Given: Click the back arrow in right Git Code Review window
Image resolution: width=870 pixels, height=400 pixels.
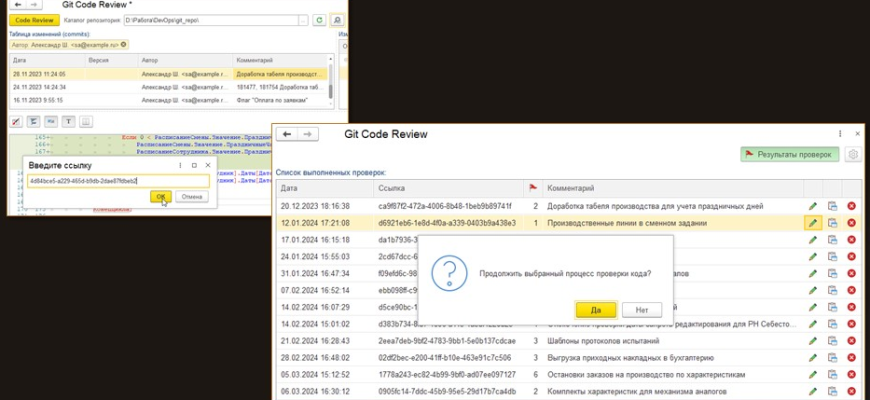Looking at the screenshot, I should tap(288, 134).
